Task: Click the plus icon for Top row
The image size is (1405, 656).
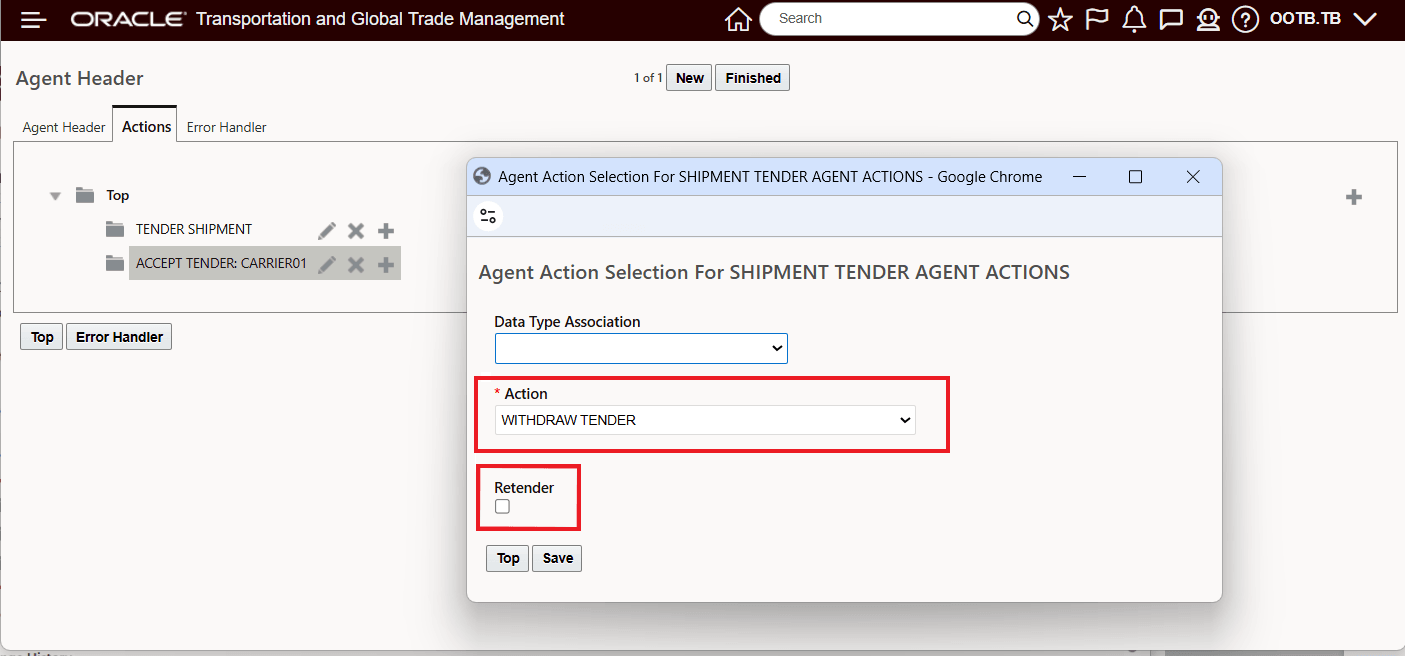Action: [x=1354, y=197]
